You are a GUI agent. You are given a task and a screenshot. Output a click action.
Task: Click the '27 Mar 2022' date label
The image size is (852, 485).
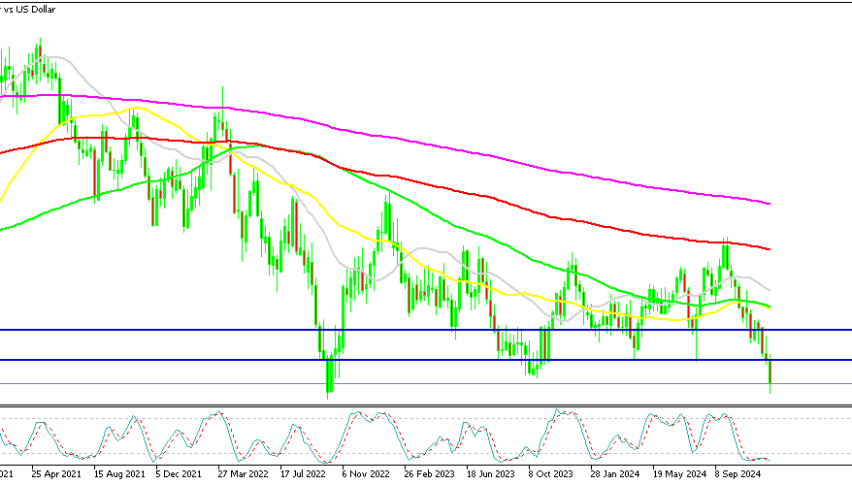click(x=243, y=474)
